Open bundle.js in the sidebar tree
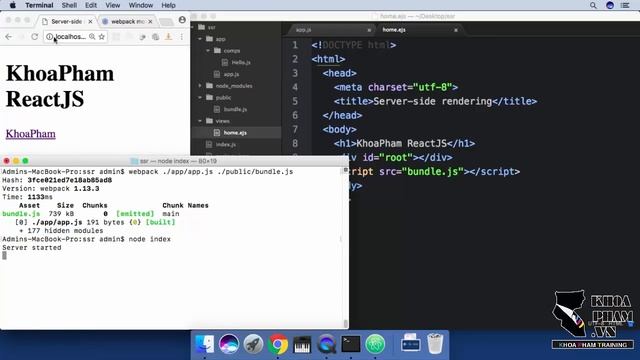The height and width of the screenshot is (360, 640). 235,109
